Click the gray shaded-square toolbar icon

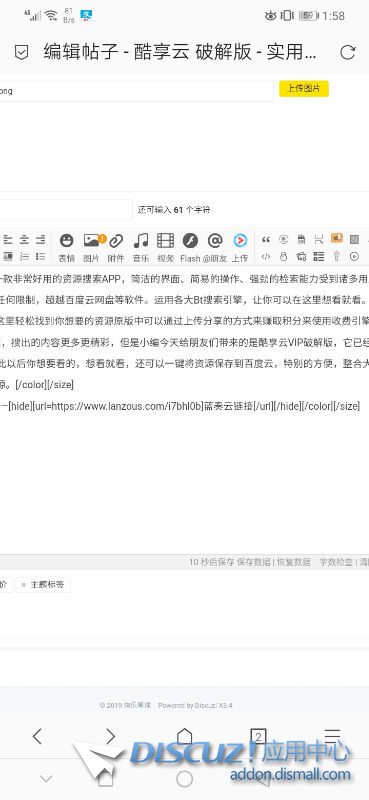[x=355, y=239]
